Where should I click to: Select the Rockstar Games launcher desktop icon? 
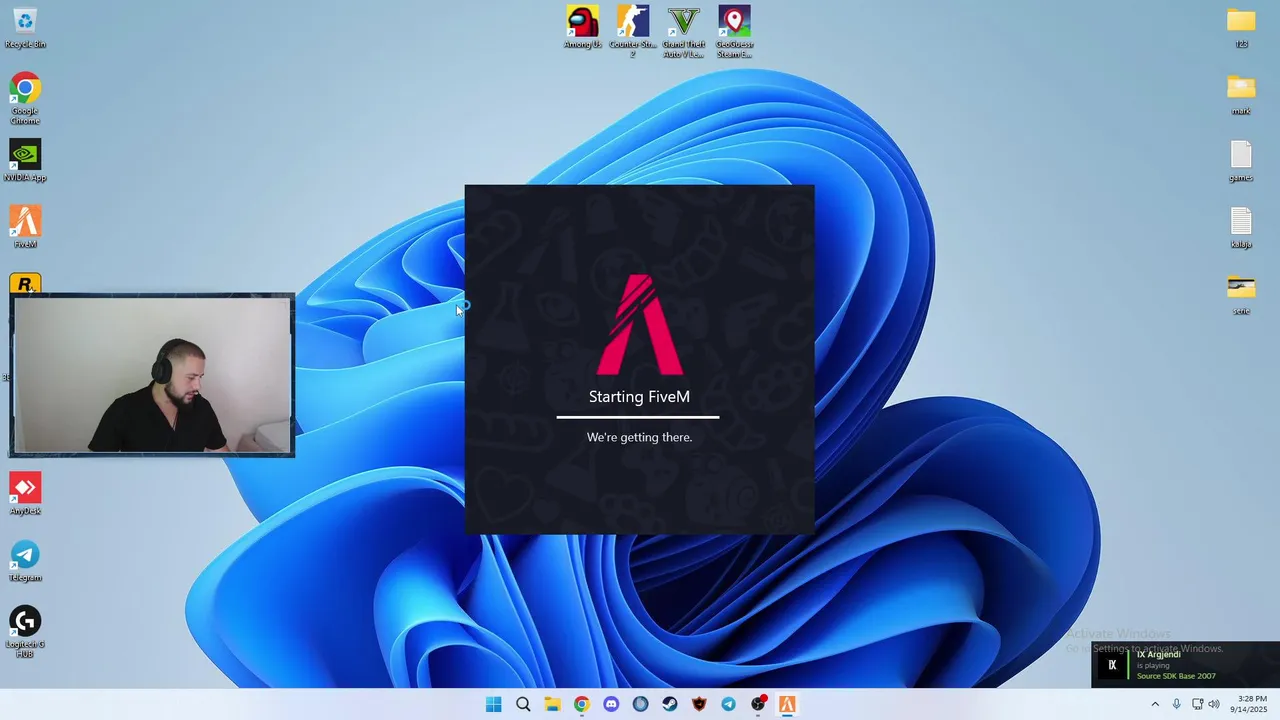pyautogui.click(x=25, y=283)
